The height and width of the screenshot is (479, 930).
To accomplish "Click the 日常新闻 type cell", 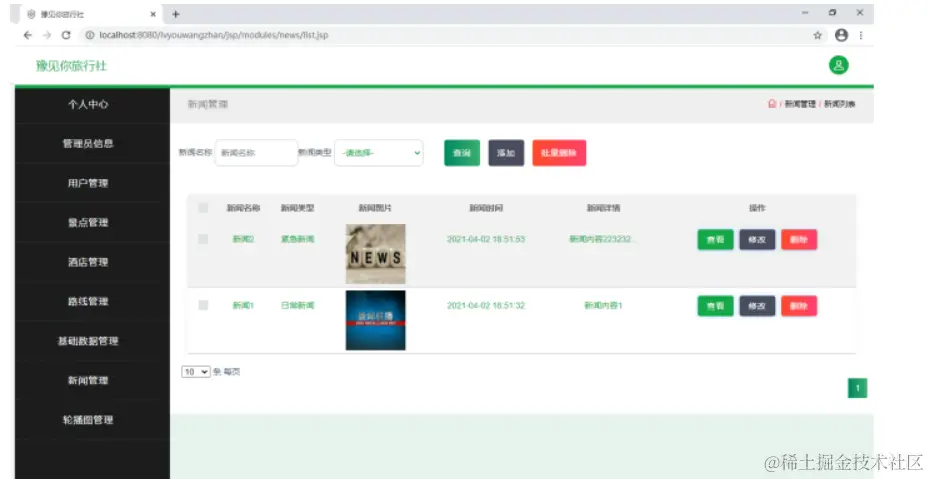I will point(297,305).
